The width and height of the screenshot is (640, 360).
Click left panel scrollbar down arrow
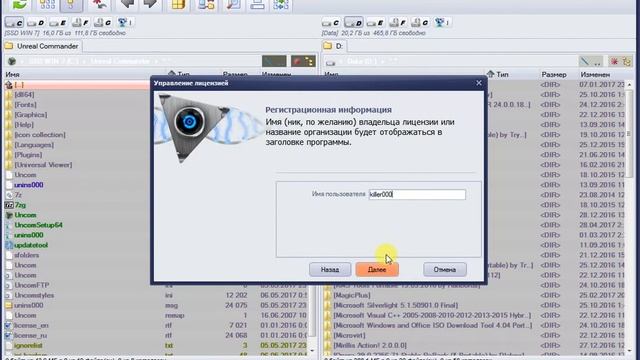[312, 350]
